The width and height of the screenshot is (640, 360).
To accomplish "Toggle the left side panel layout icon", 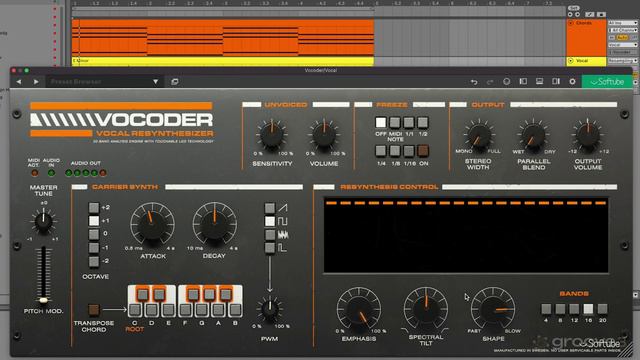I will click(x=523, y=82).
